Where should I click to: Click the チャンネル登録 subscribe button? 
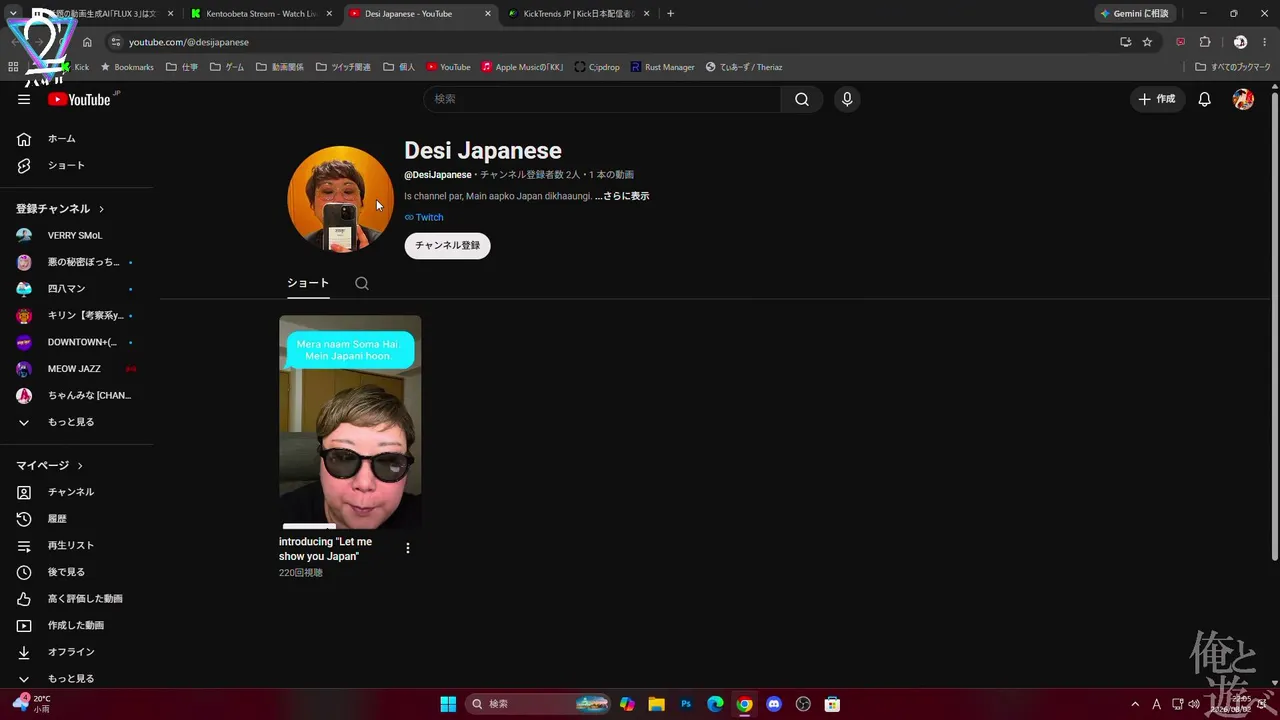[447, 245]
